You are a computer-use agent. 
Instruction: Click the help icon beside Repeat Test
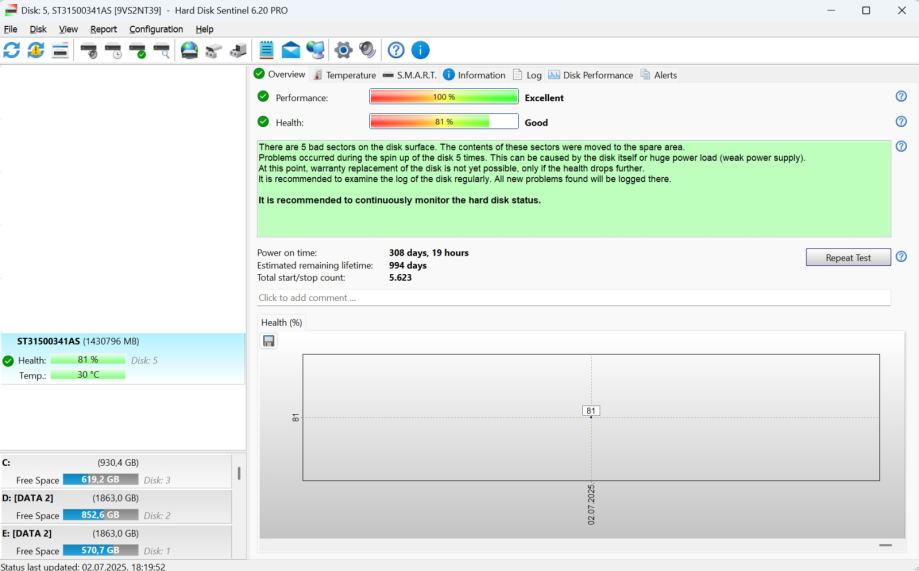point(901,257)
